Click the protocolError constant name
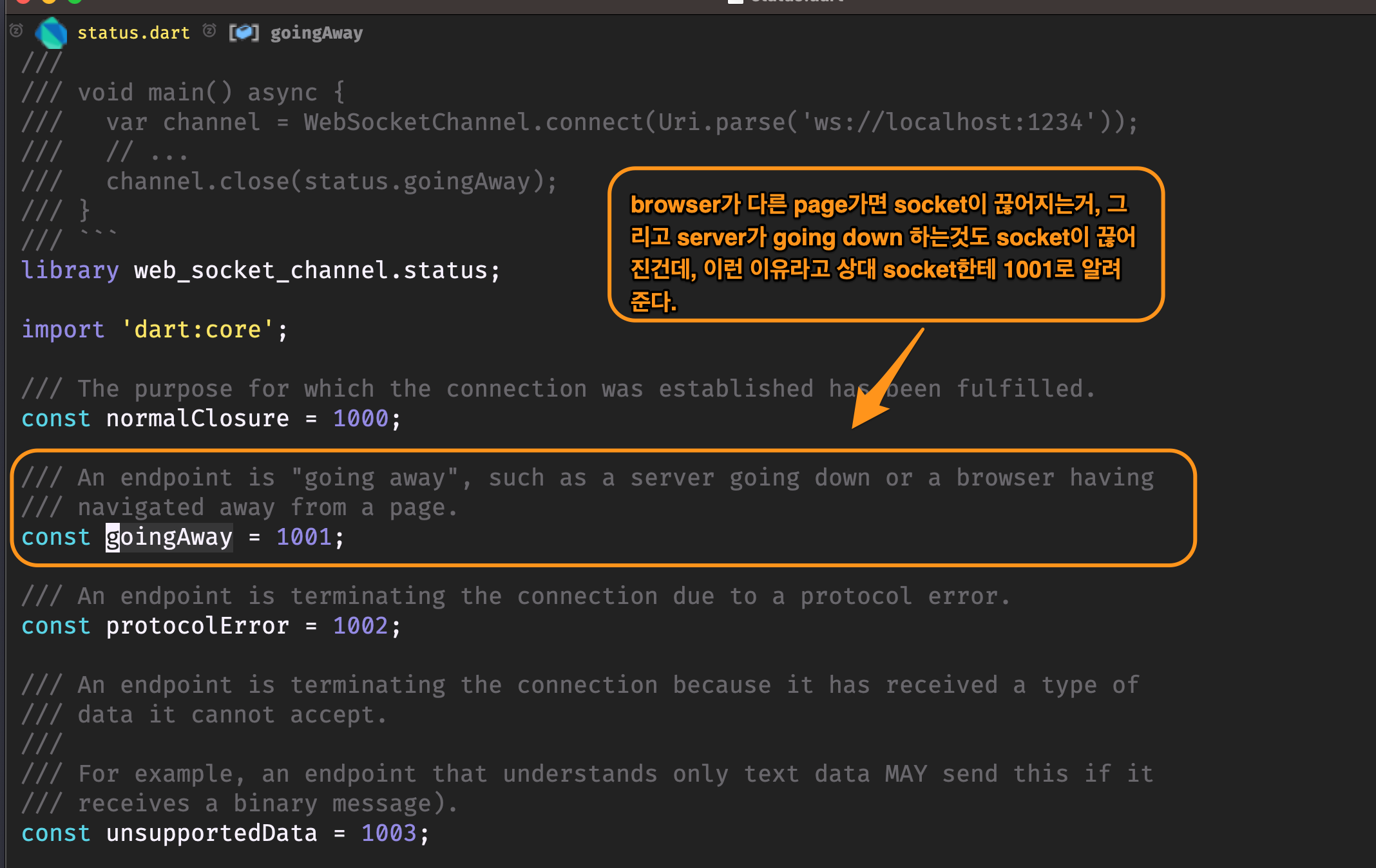The width and height of the screenshot is (1376, 868). point(197,625)
